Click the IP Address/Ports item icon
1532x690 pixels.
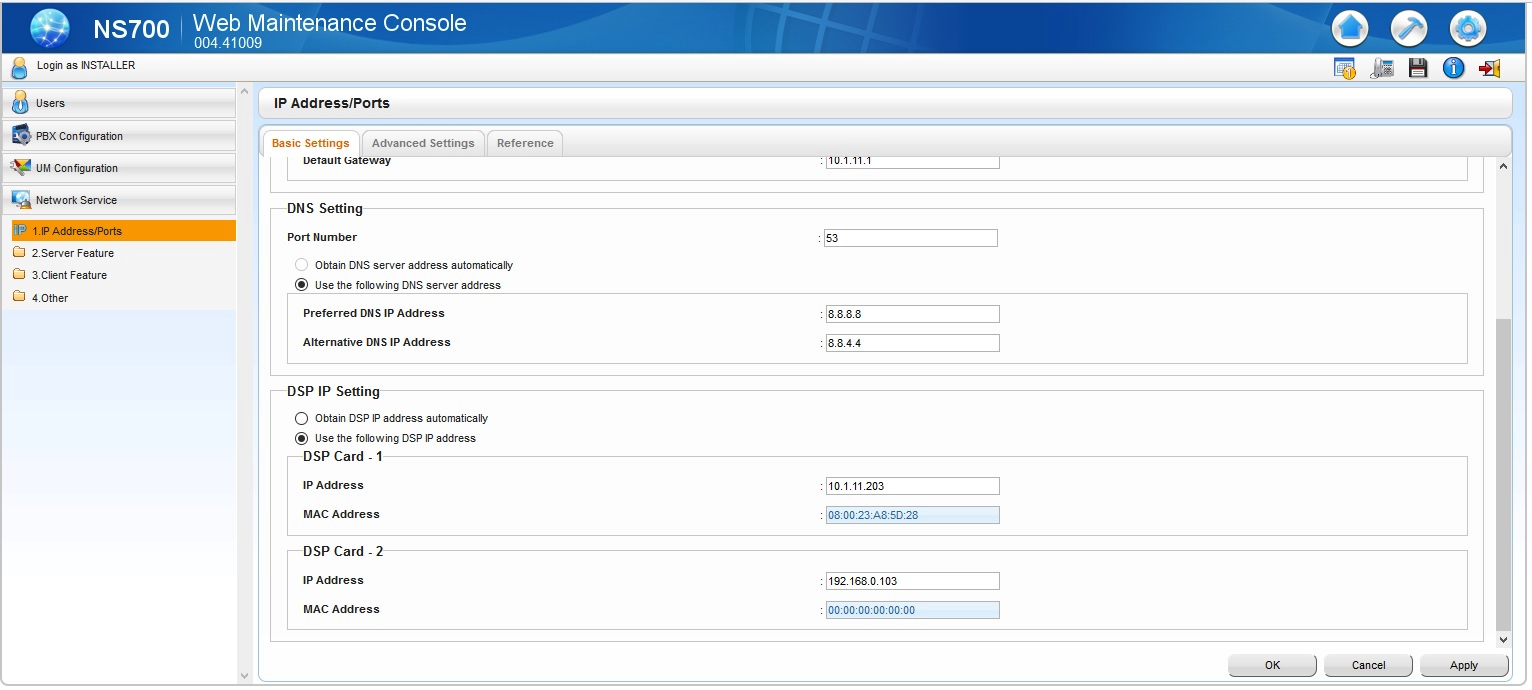tap(20, 231)
